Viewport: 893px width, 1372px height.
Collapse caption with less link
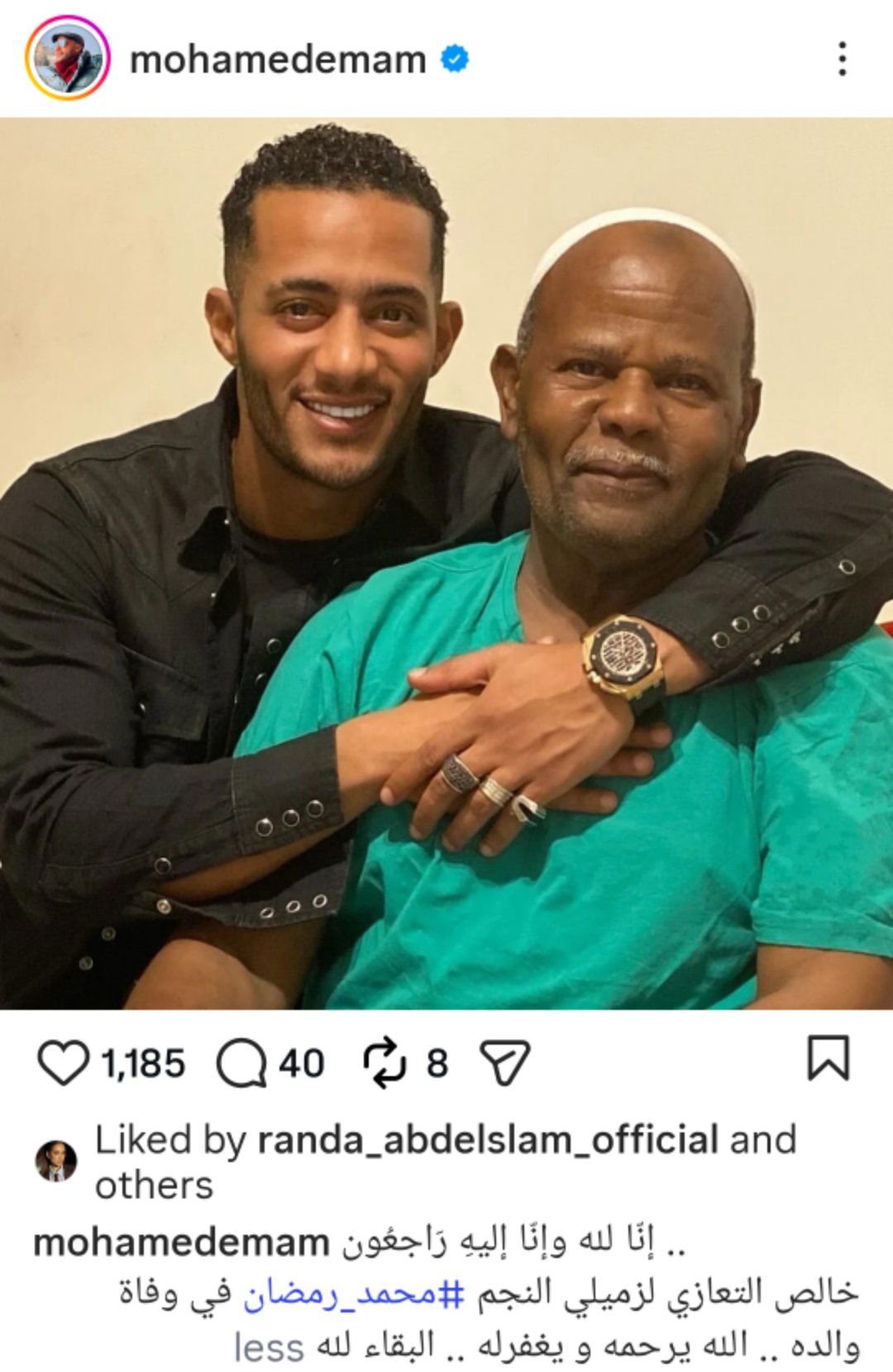click(x=270, y=1347)
